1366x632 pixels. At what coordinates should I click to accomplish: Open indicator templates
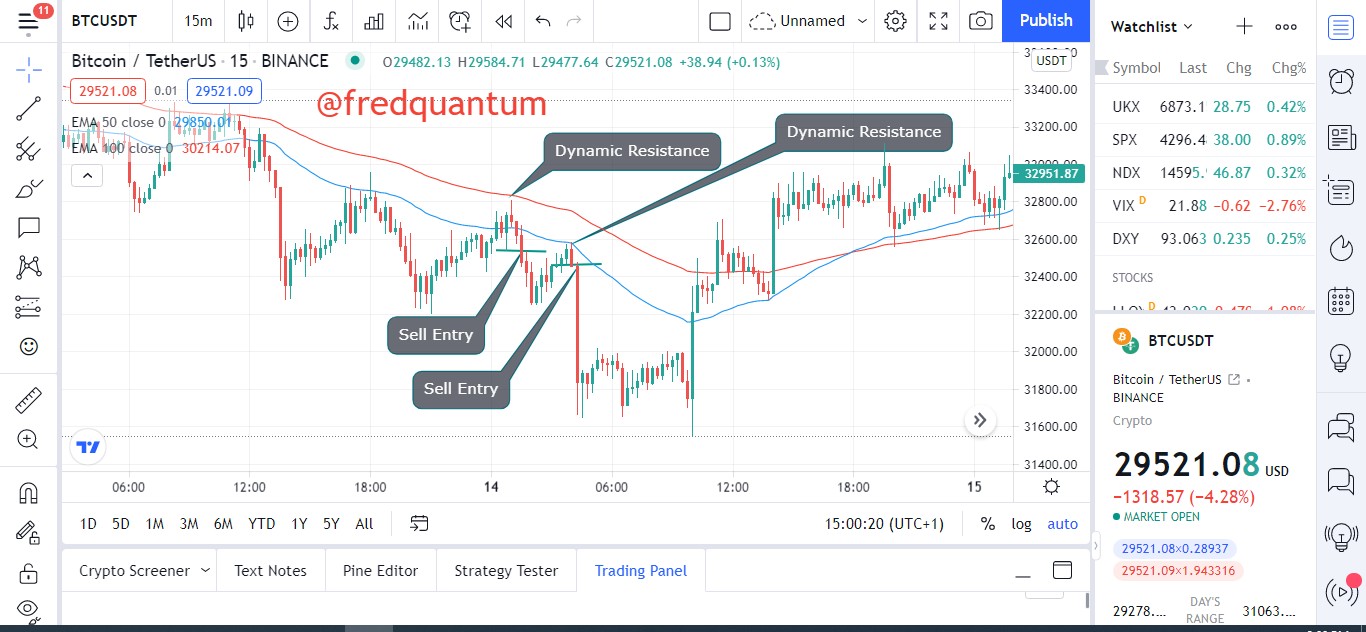(x=418, y=21)
